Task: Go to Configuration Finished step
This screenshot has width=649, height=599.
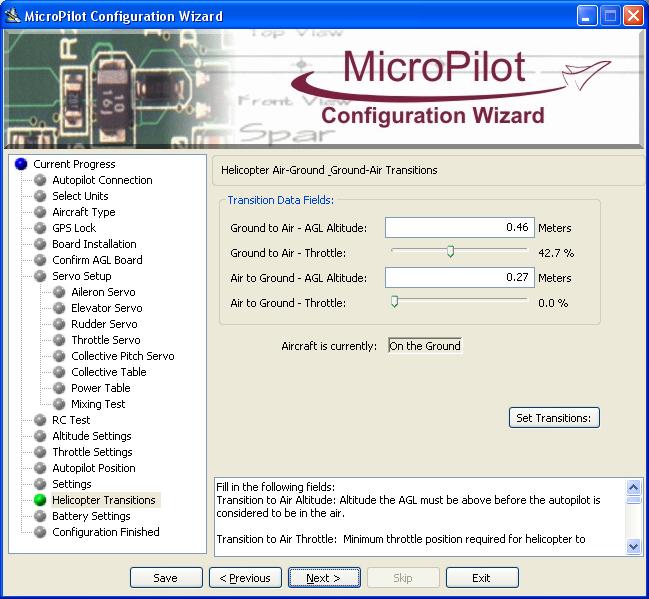Action: [106, 532]
